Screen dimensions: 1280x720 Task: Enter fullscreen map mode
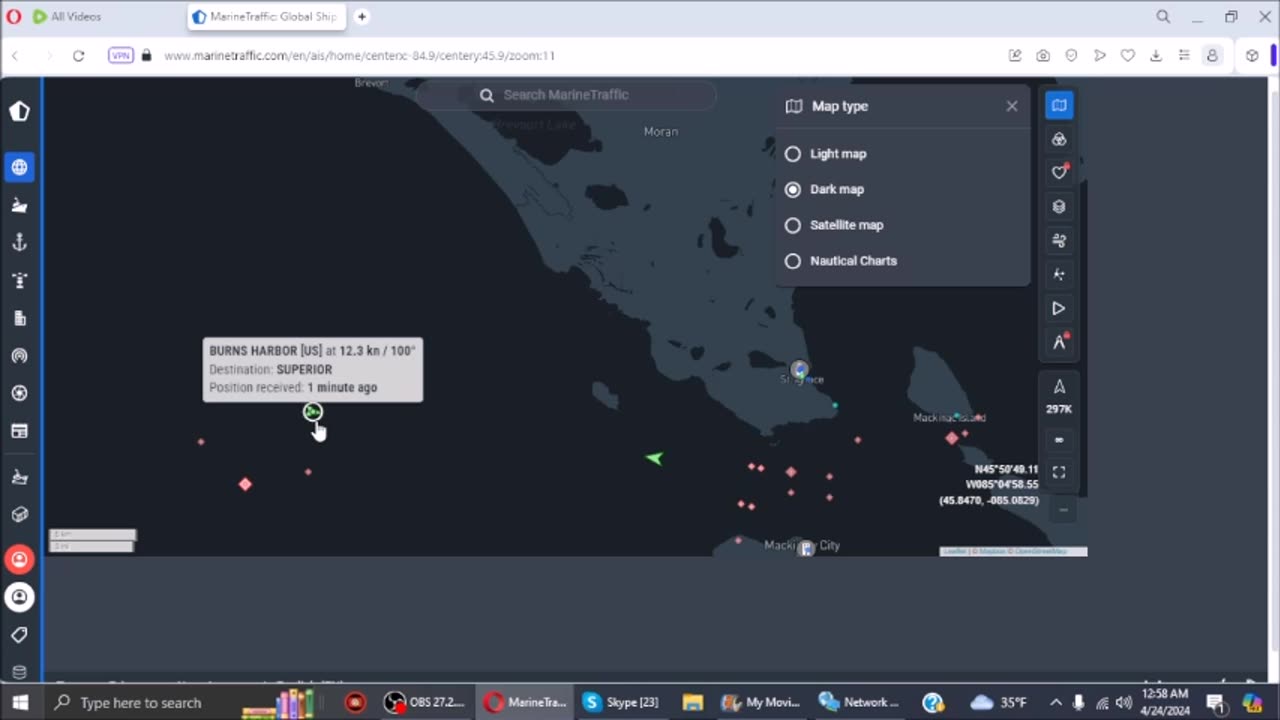[x=1059, y=472]
